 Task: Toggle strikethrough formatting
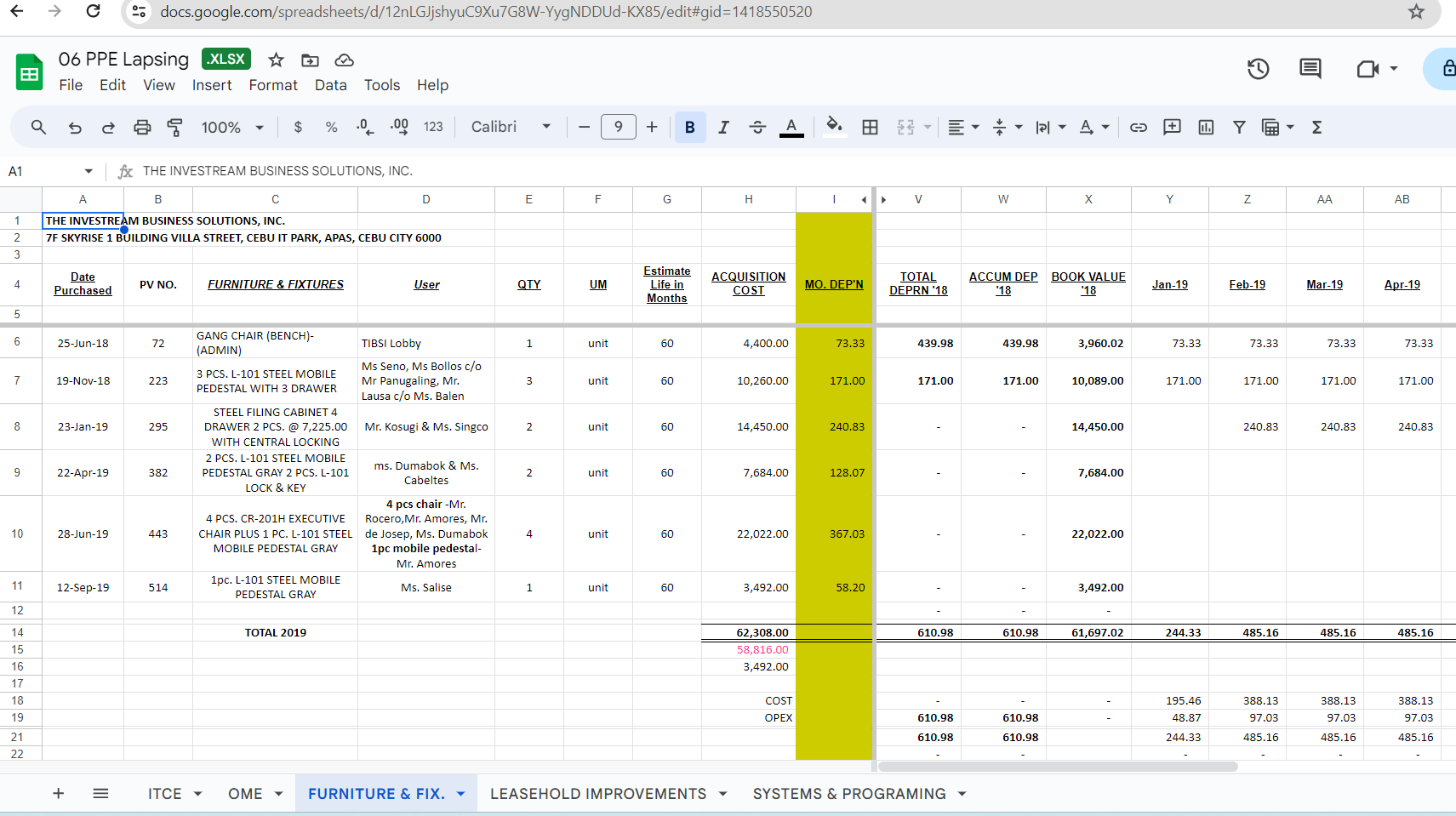click(757, 128)
